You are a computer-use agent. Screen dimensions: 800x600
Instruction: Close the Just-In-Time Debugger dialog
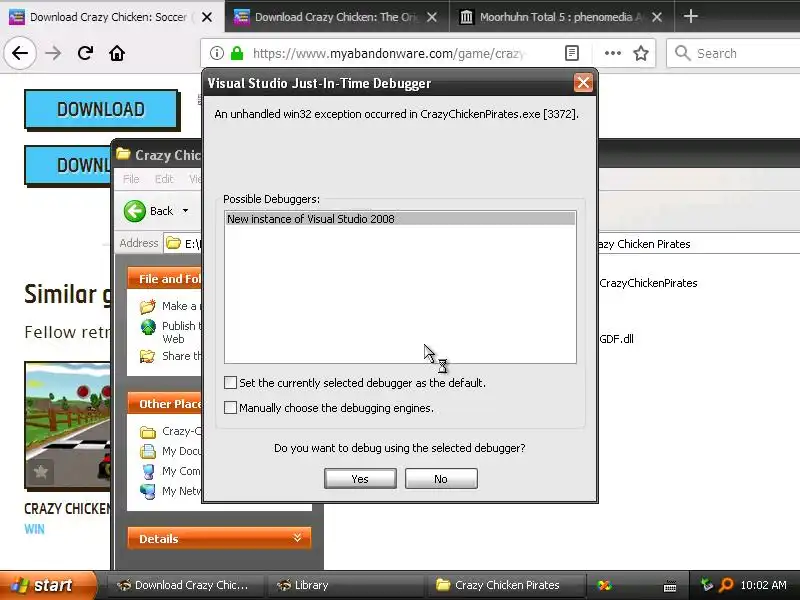click(583, 83)
